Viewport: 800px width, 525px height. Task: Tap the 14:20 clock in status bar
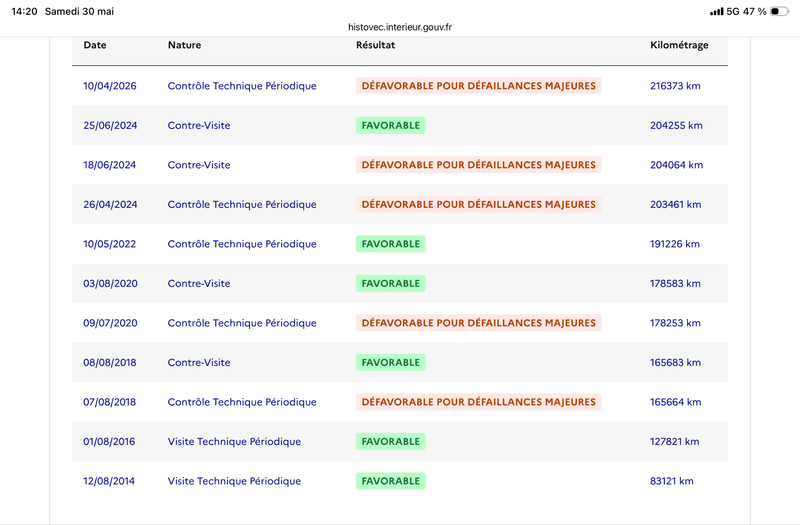24,11
